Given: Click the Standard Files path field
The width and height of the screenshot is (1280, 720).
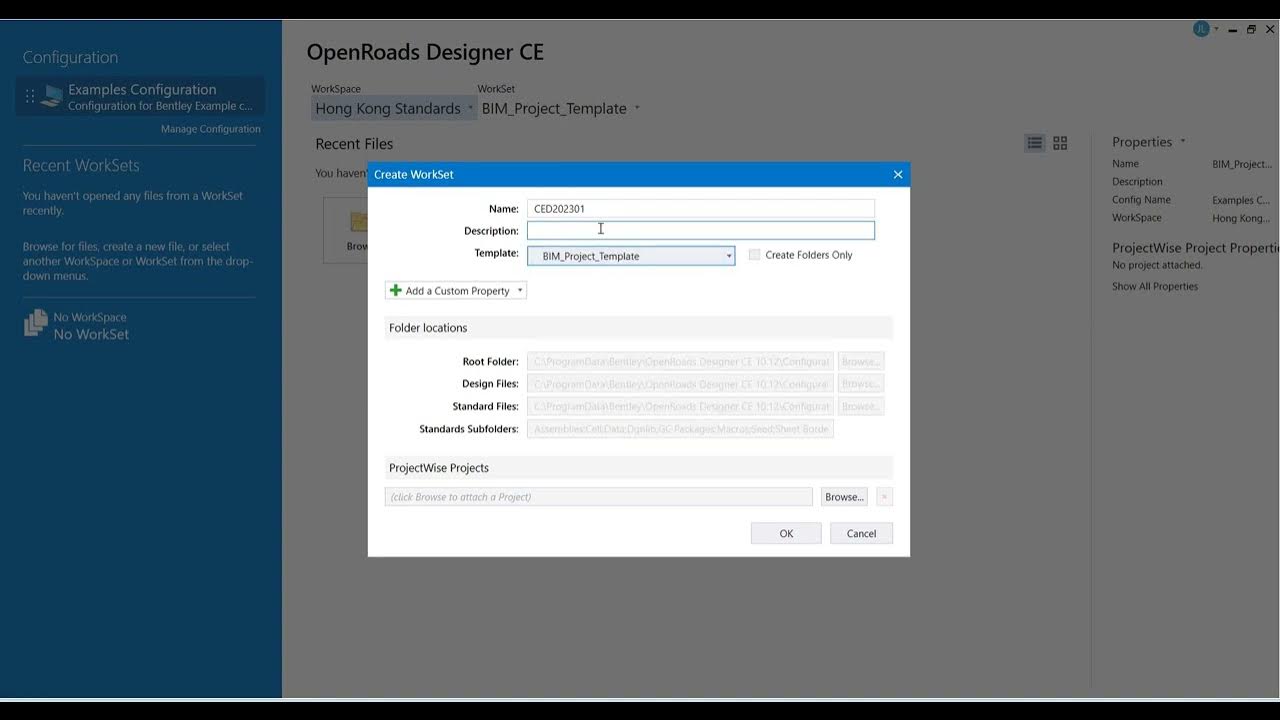Looking at the screenshot, I should click(680, 406).
